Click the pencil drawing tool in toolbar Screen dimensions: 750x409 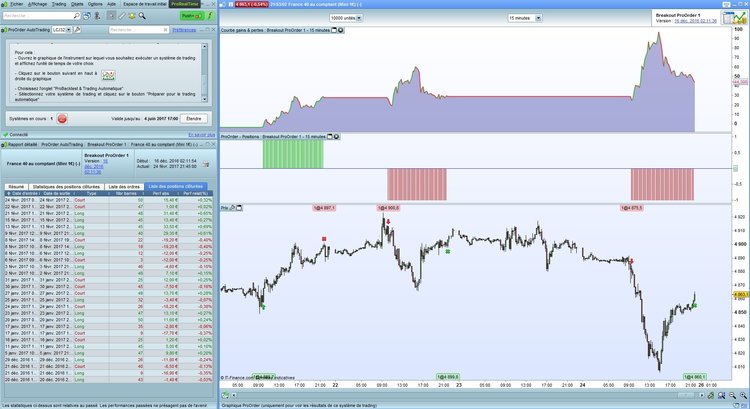coord(122,16)
